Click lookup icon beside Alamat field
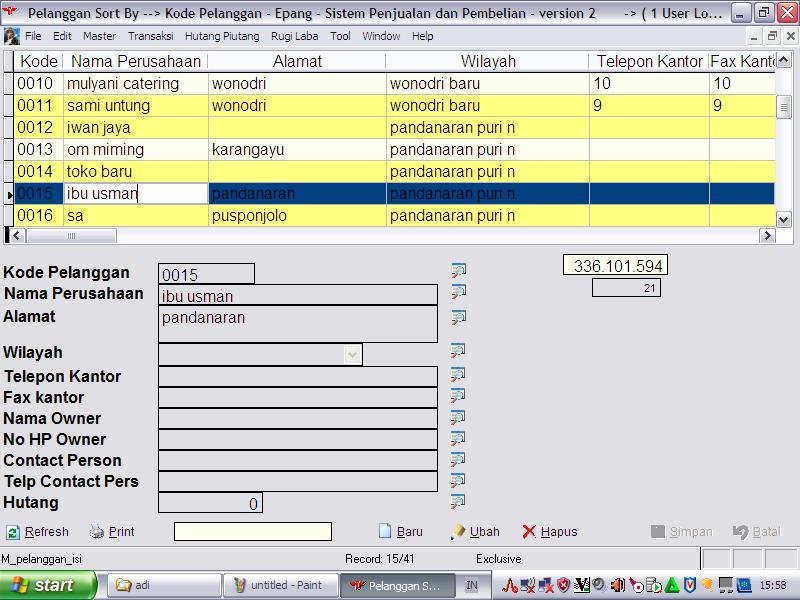800x600 pixels. 459,317
